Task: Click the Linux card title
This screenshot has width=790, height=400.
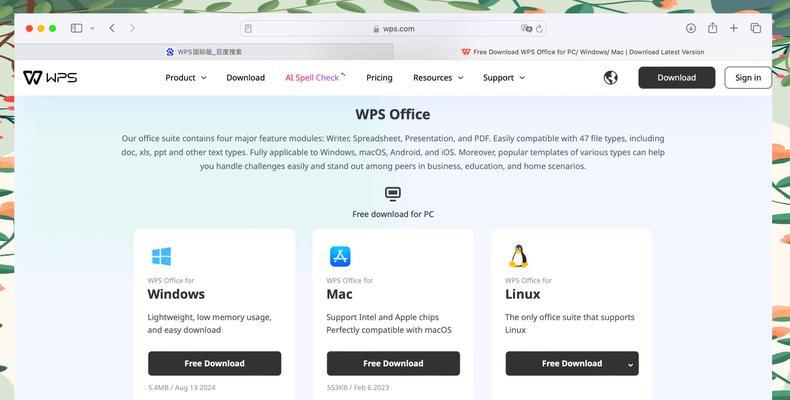Action: point(522,294)
